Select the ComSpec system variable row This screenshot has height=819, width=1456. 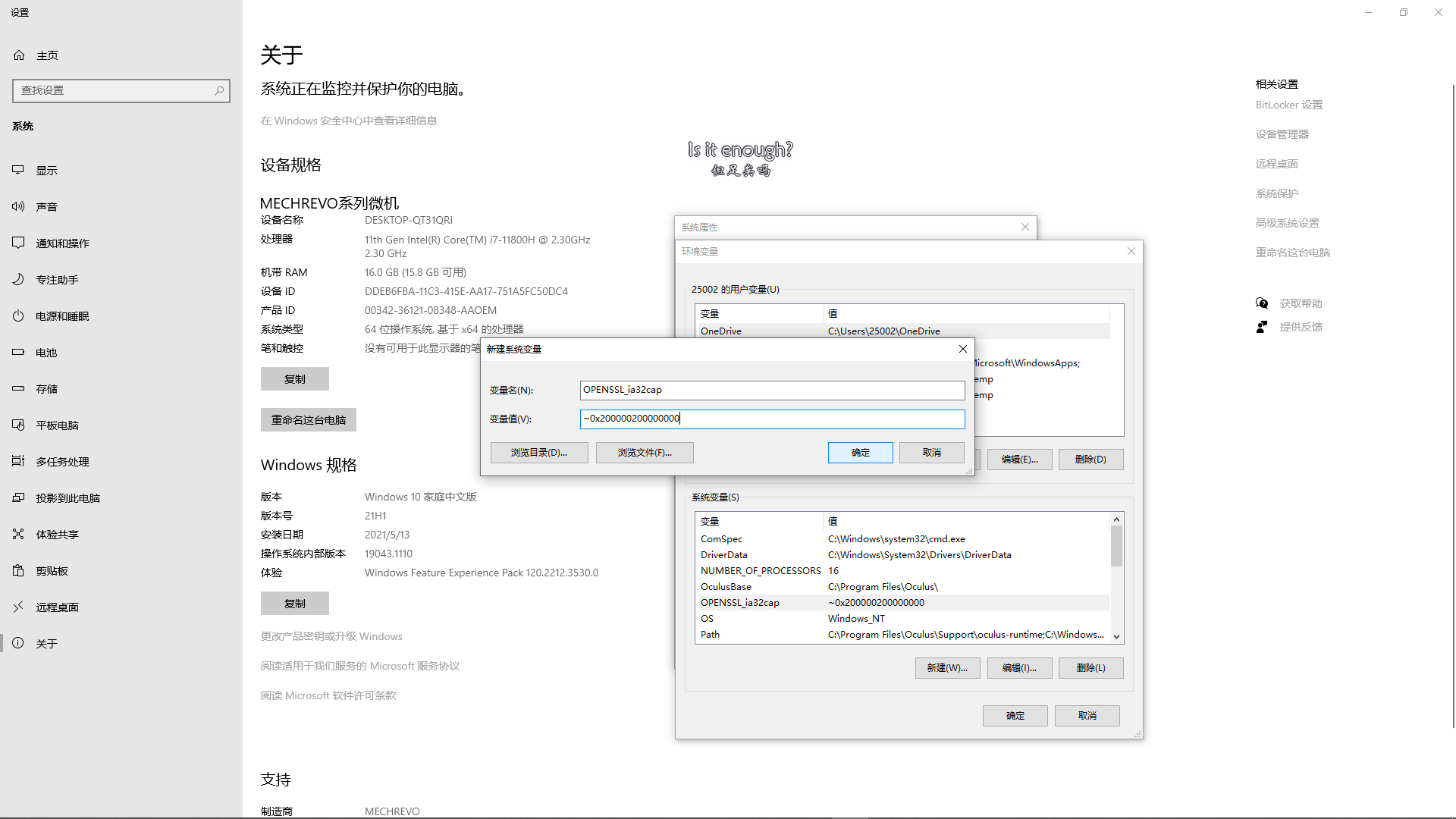(x=902, y=539)
